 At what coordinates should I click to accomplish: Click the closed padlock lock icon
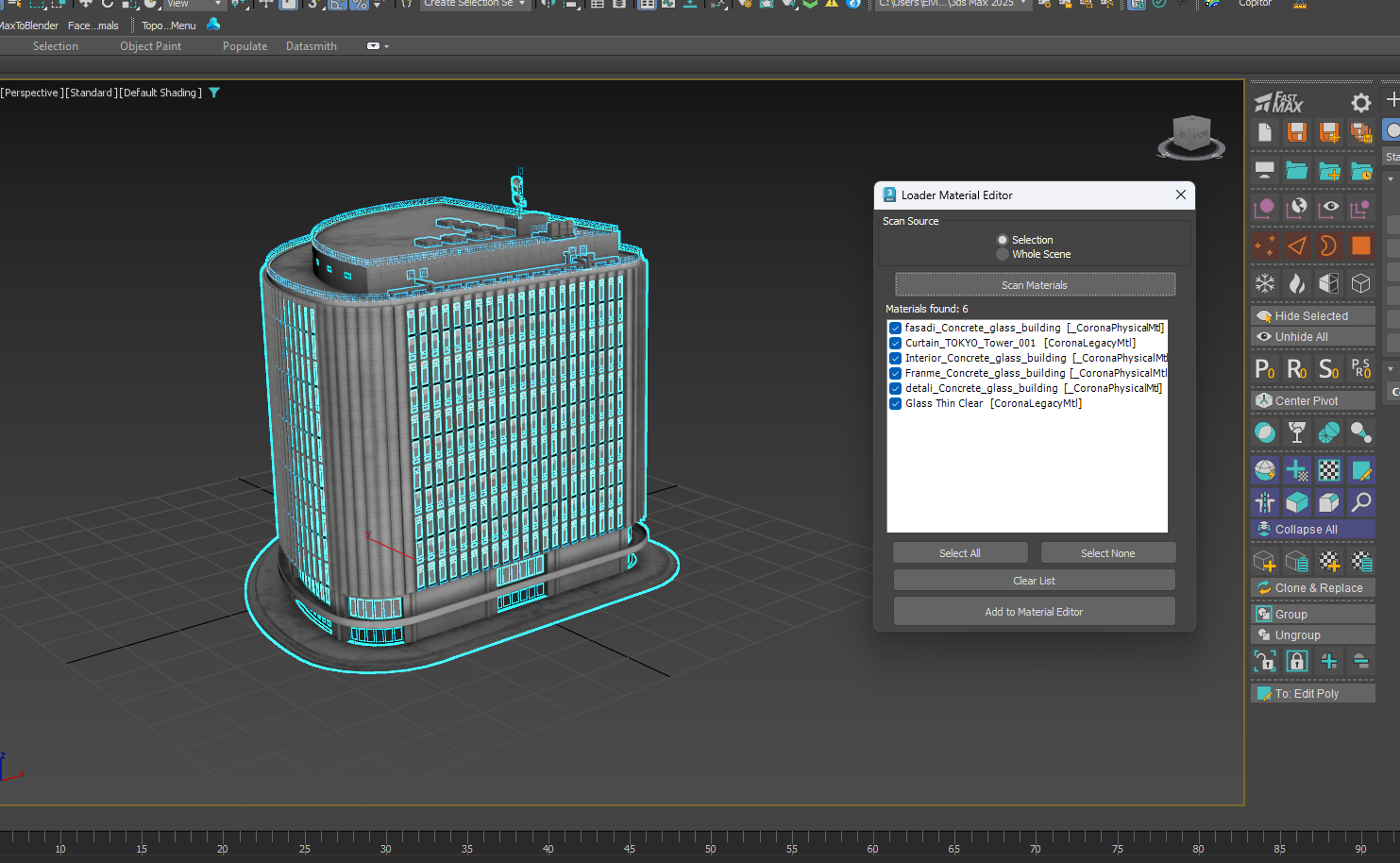(x=1297, y=661)
